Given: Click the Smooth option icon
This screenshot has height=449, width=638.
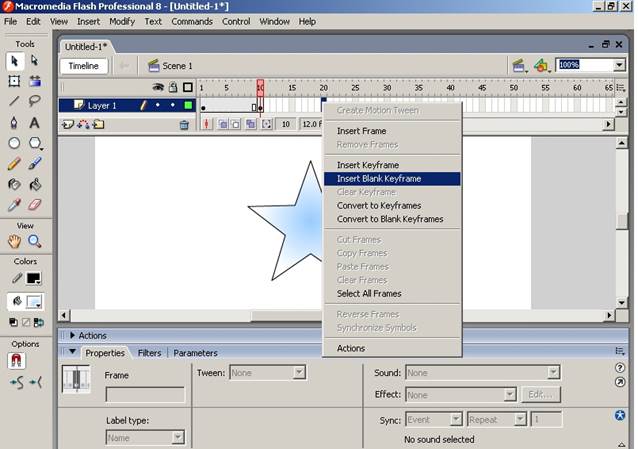Looking at the screenshot, I should click(x=17, y=382).
